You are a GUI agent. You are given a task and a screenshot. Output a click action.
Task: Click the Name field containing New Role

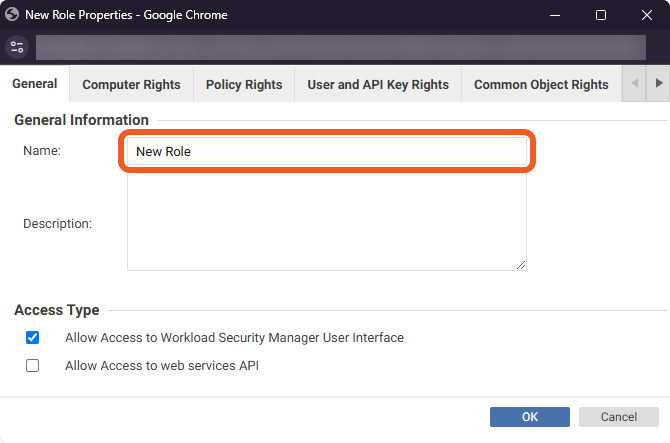(326, 151)
